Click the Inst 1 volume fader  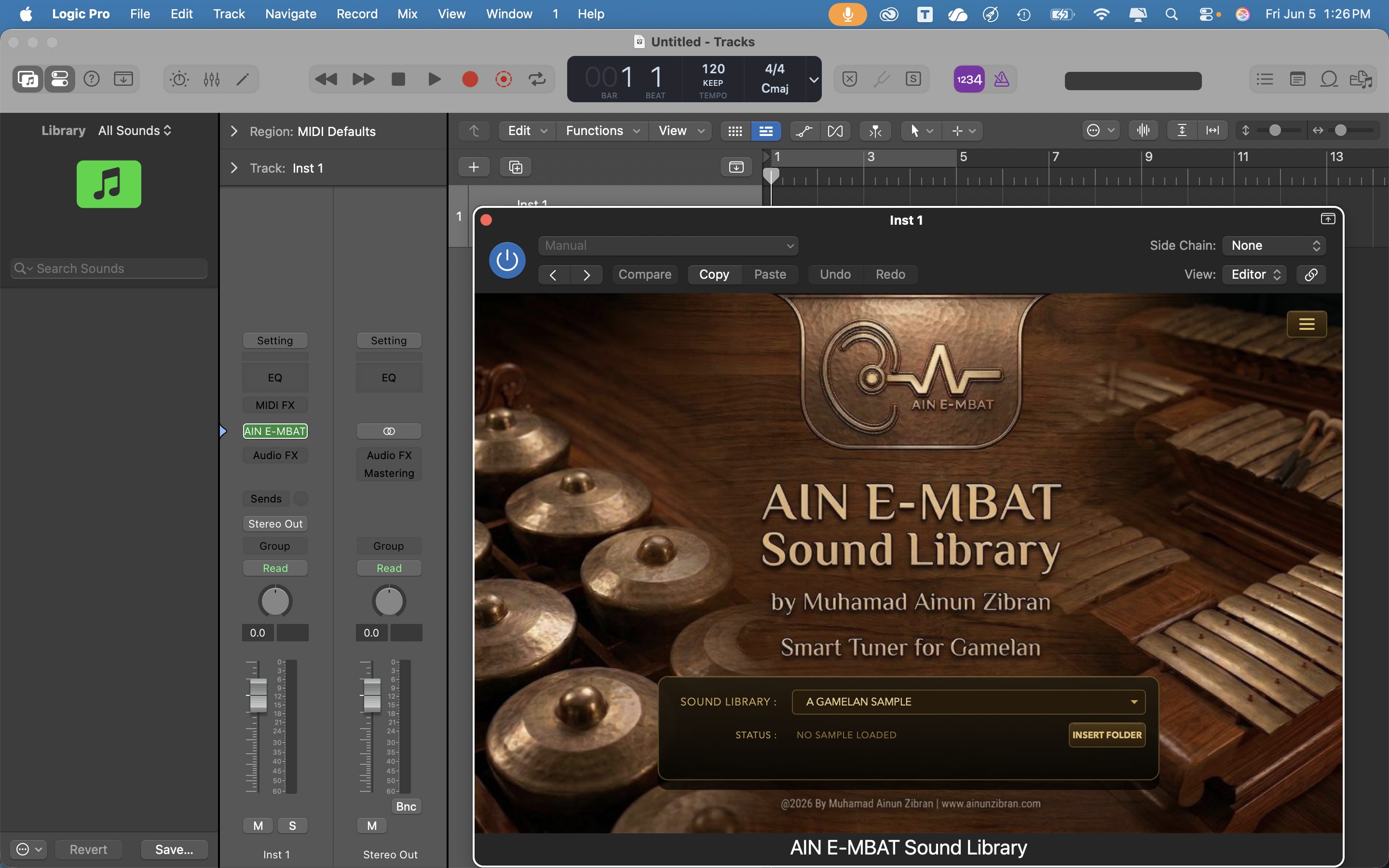(x=259, y=695)
